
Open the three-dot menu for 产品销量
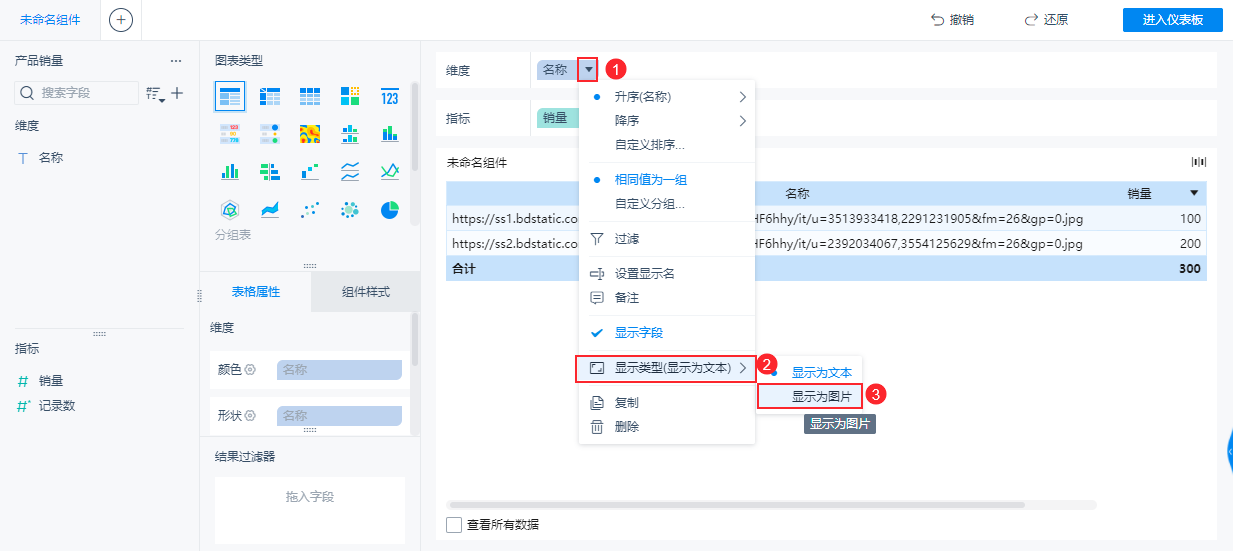pos(176,61)
